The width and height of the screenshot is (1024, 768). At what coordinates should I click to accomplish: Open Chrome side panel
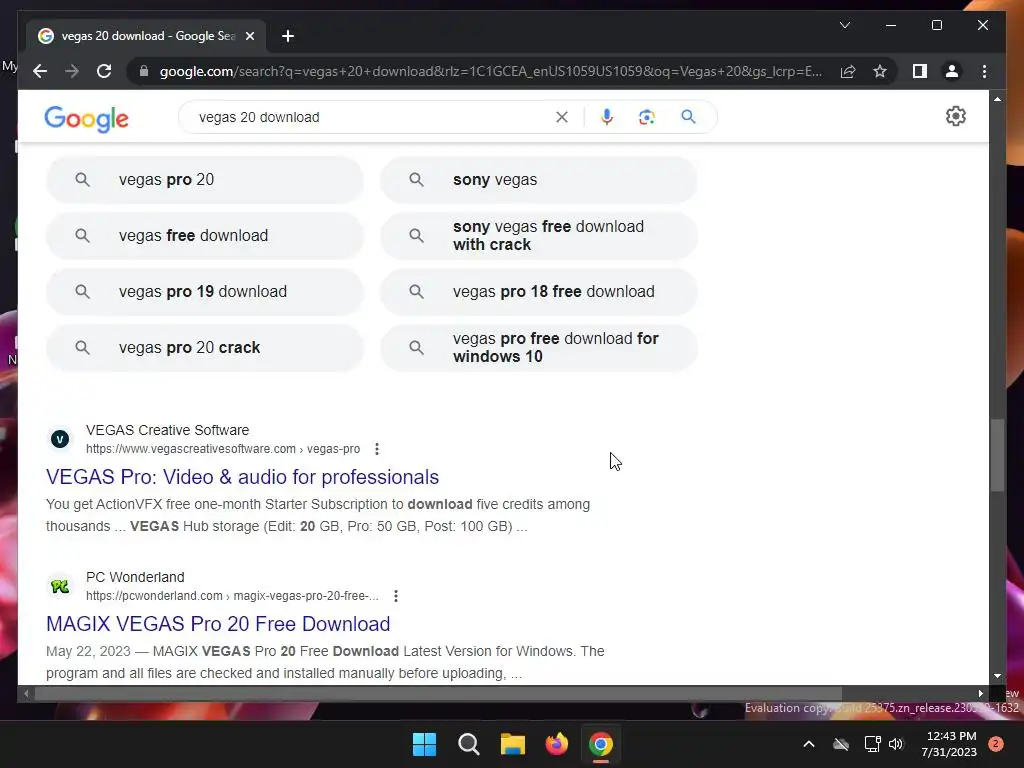tap(920, 71)
